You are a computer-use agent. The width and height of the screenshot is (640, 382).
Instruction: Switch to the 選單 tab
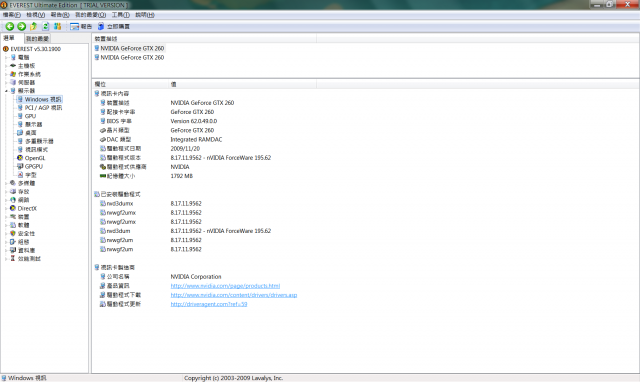point(9,38)
